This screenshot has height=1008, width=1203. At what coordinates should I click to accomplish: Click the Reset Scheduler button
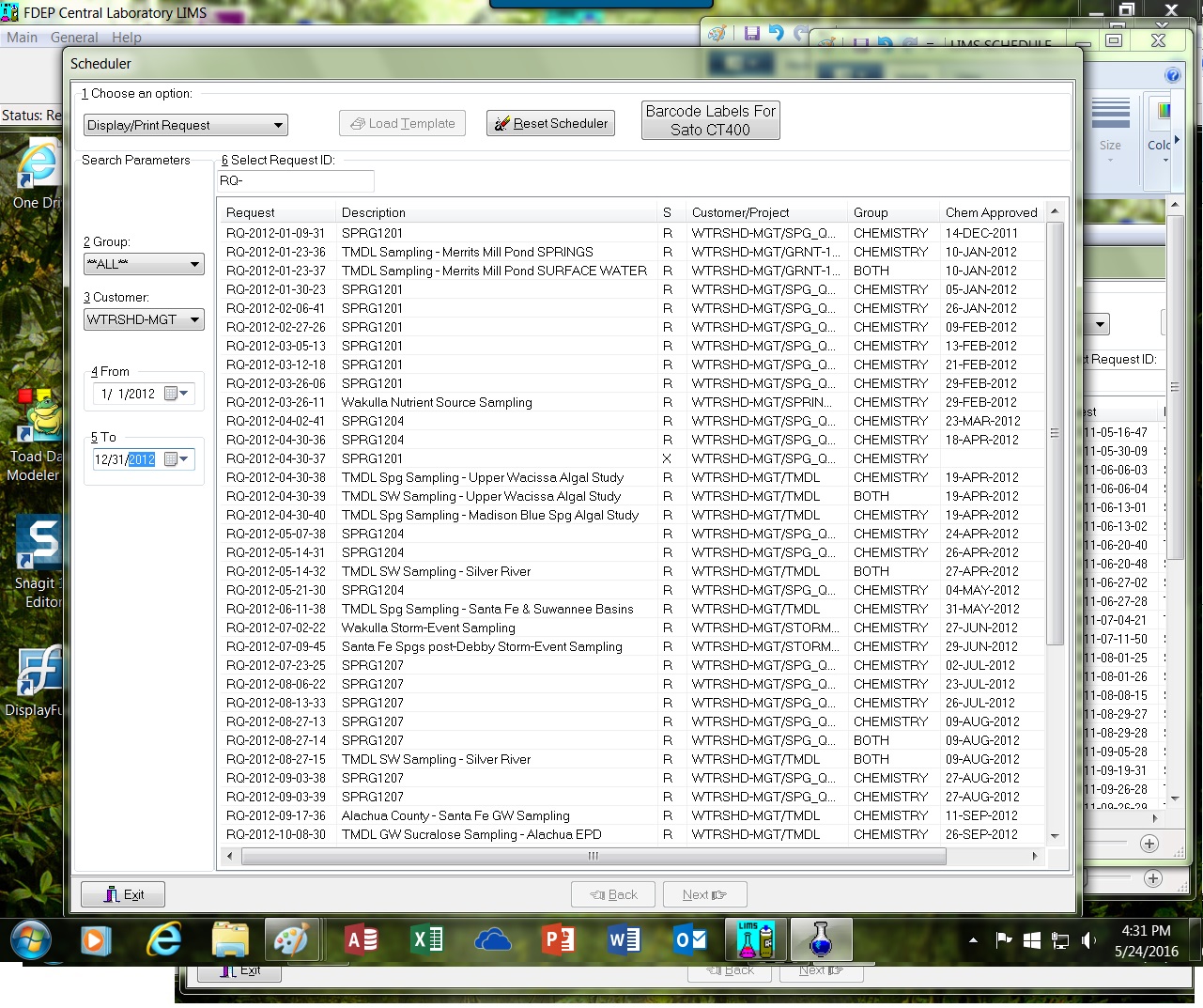coord(550,123)
